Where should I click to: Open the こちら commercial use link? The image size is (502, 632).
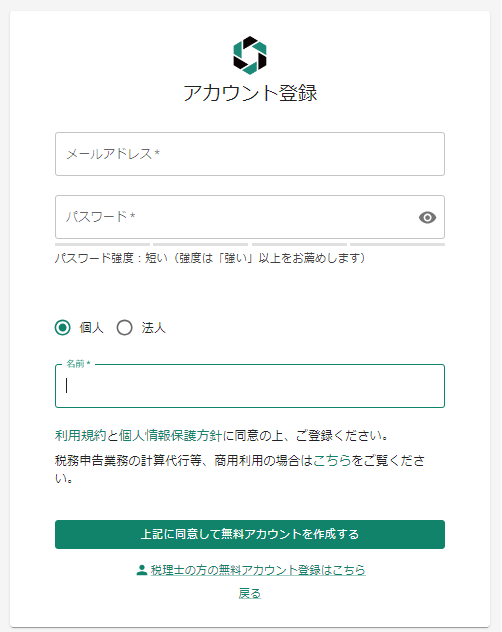pyautogui.click(x=332, y=460)
